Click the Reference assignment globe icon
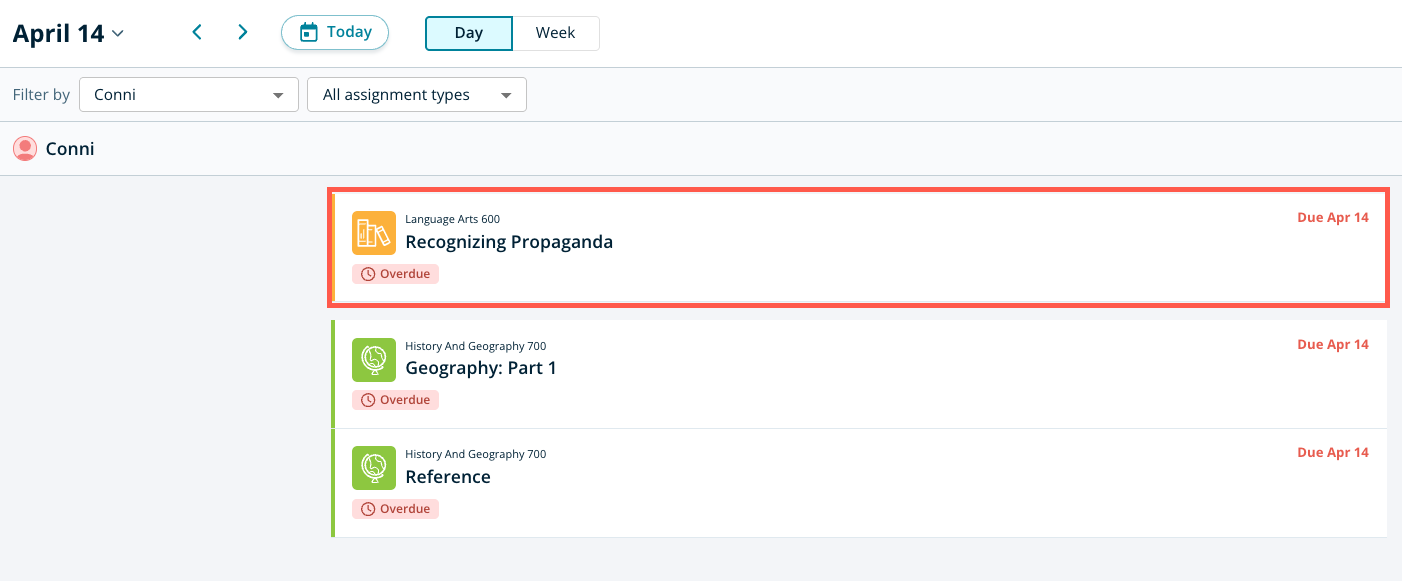Image resolution: width=1402 pixels, height=581 pixels. click(373, 468)
